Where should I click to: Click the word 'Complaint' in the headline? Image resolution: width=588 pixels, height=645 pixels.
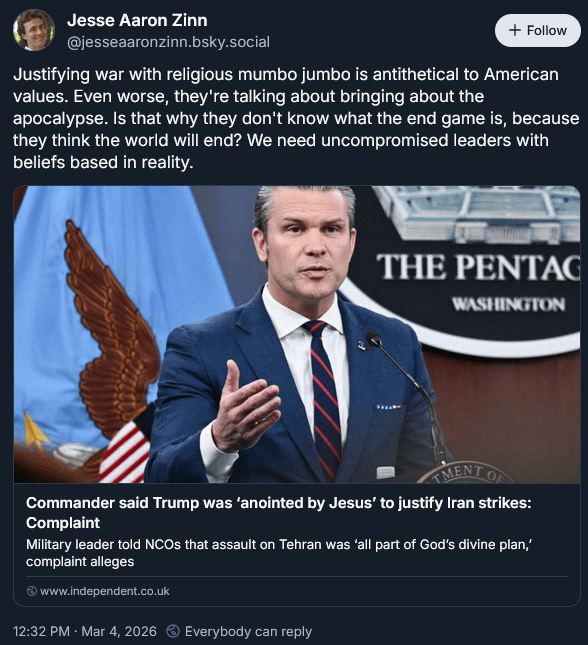pos(63,523)
